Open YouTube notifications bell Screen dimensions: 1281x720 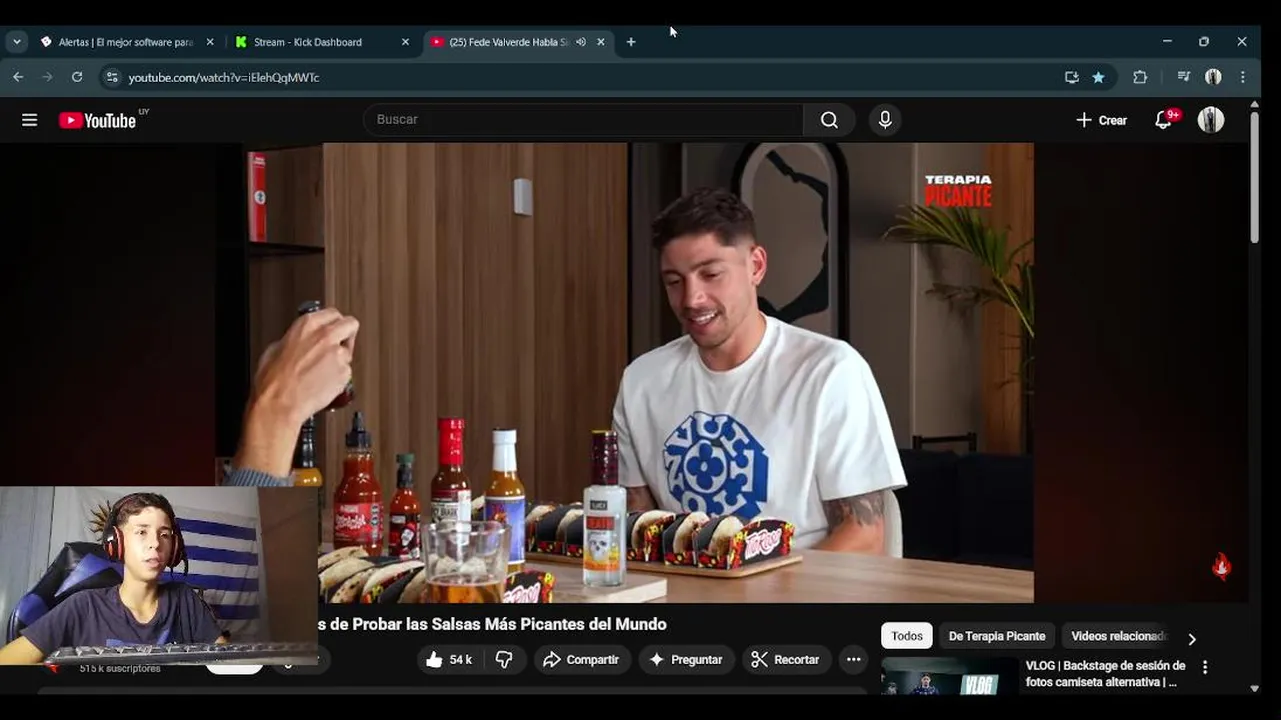(1163, 120)
